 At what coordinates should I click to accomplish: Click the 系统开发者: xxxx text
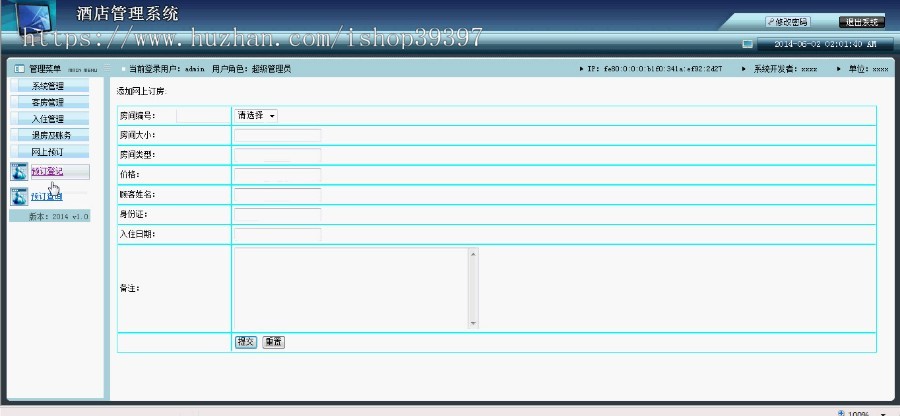(x=785, y=69)
